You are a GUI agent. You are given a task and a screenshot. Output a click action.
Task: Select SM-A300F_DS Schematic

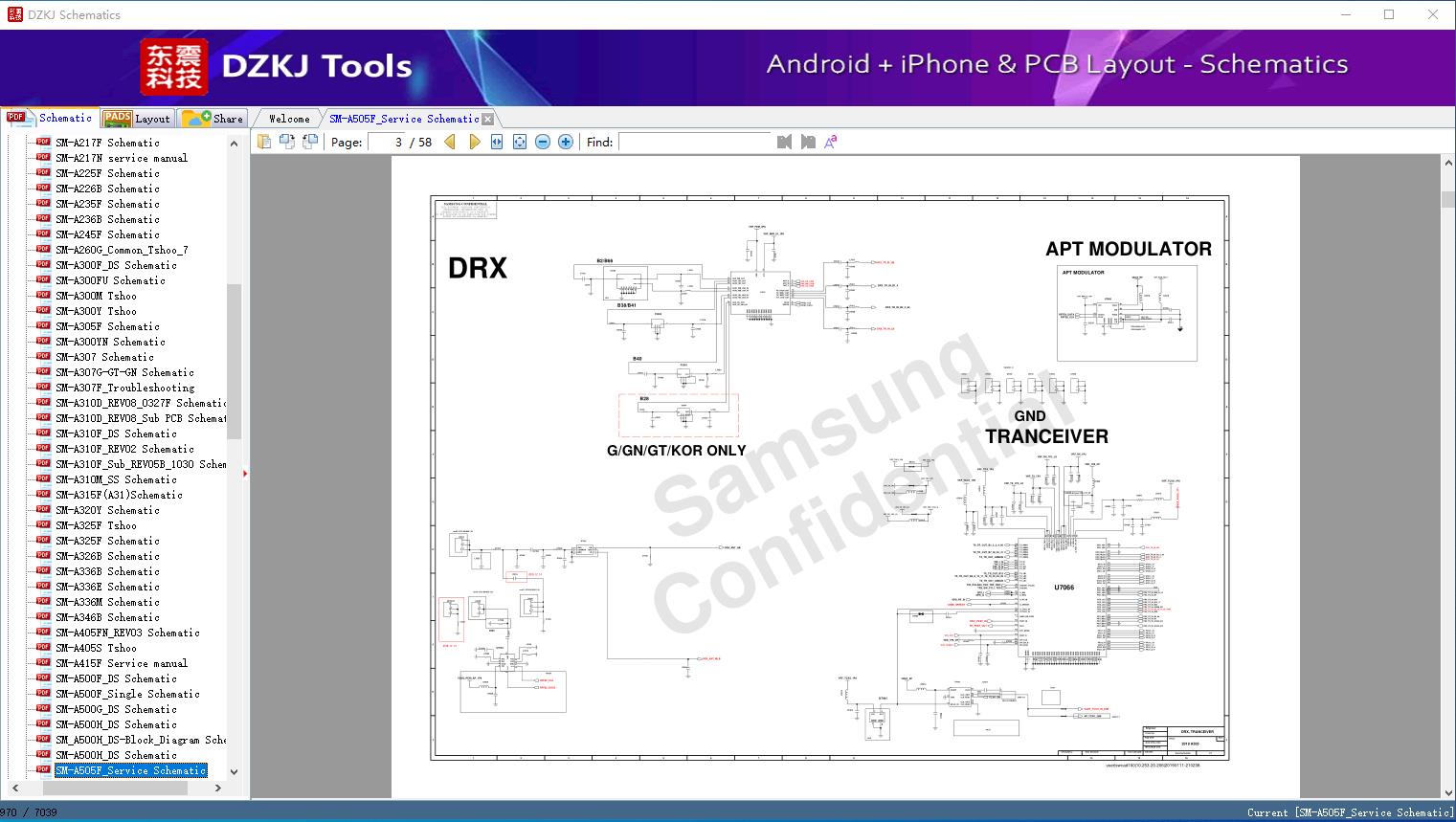(116, 265)
